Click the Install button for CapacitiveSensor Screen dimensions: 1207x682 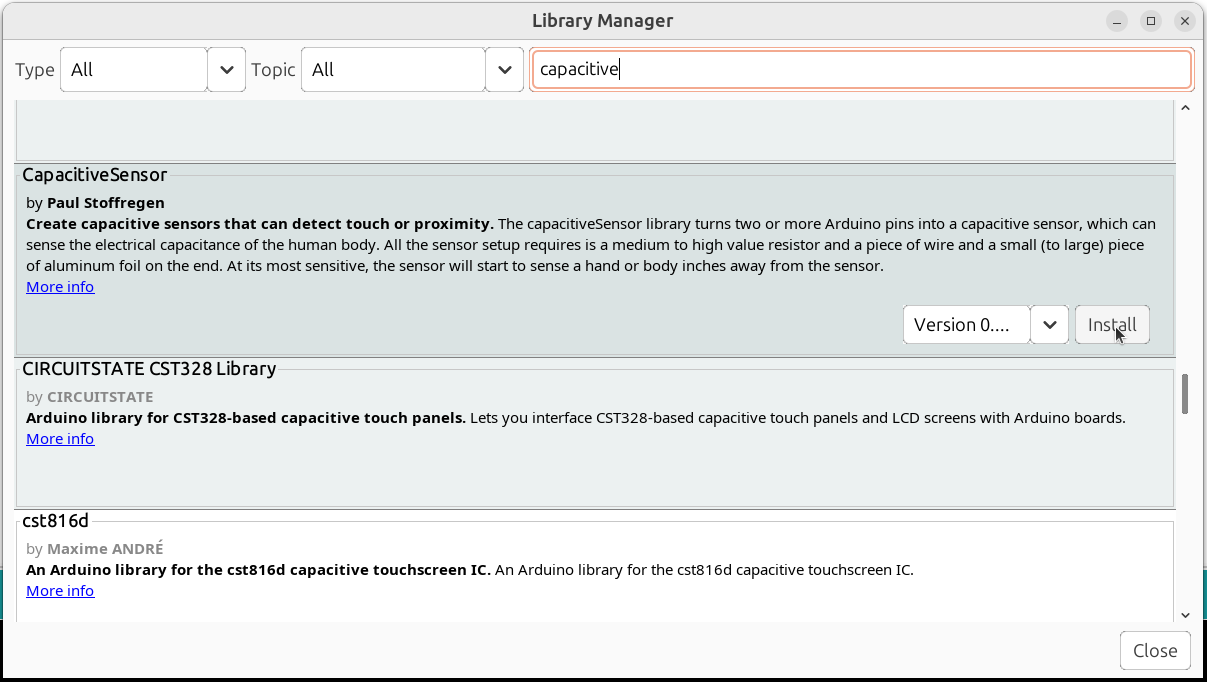click(1112, 325)
